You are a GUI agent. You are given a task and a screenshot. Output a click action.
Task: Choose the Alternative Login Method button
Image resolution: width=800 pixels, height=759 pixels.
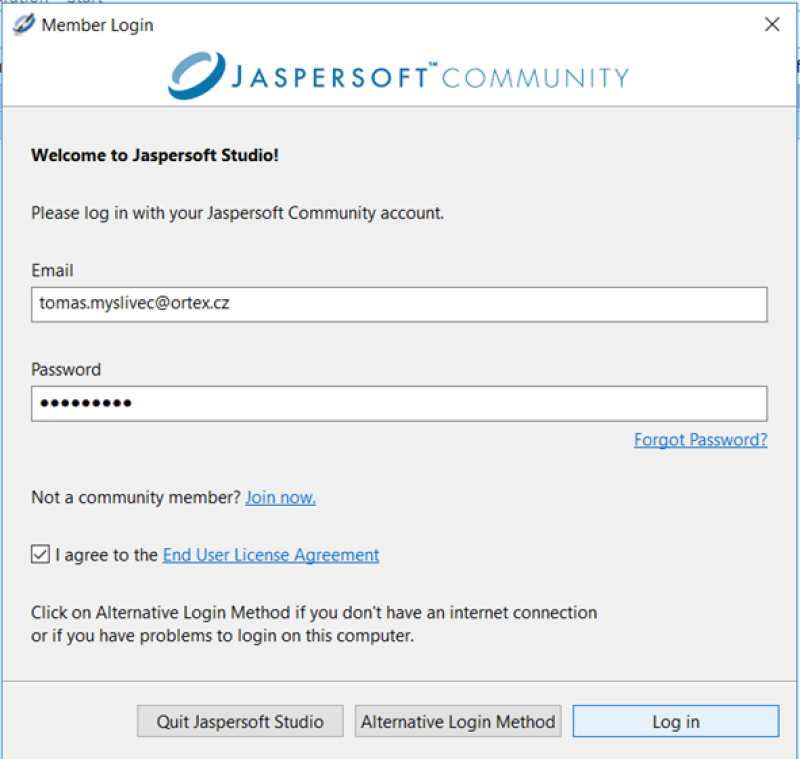coord(458,721)
